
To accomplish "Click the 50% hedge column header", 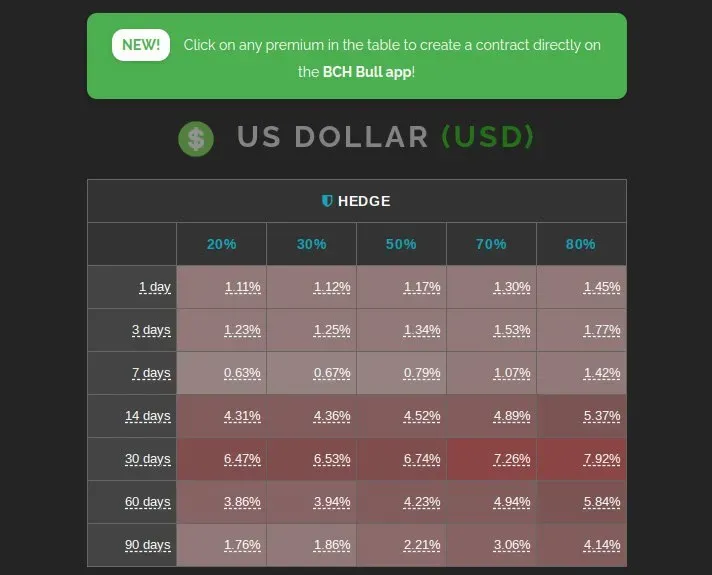I will [401, 244].
